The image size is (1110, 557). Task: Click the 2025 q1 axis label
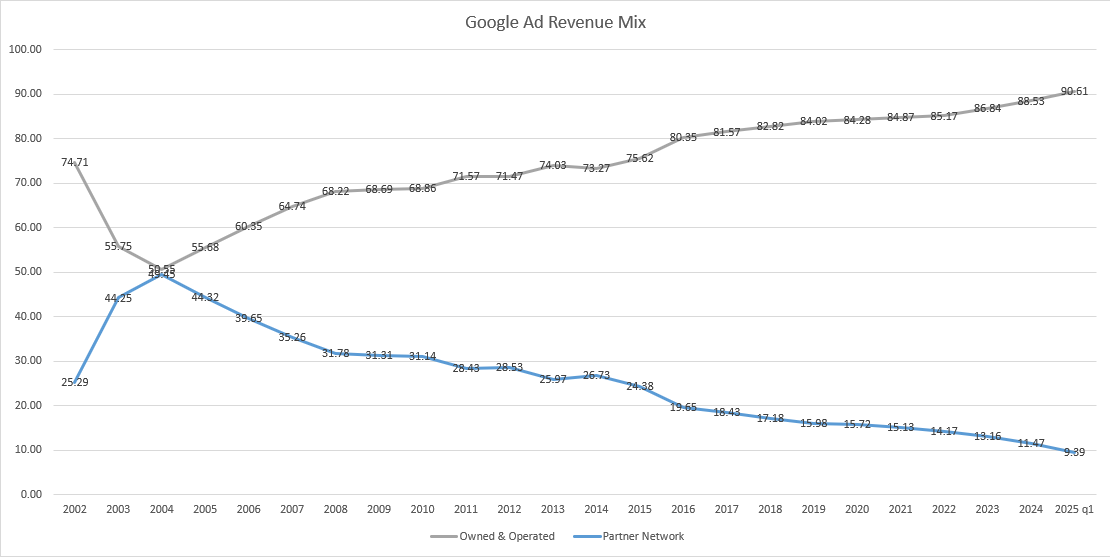click(1074, 509)
